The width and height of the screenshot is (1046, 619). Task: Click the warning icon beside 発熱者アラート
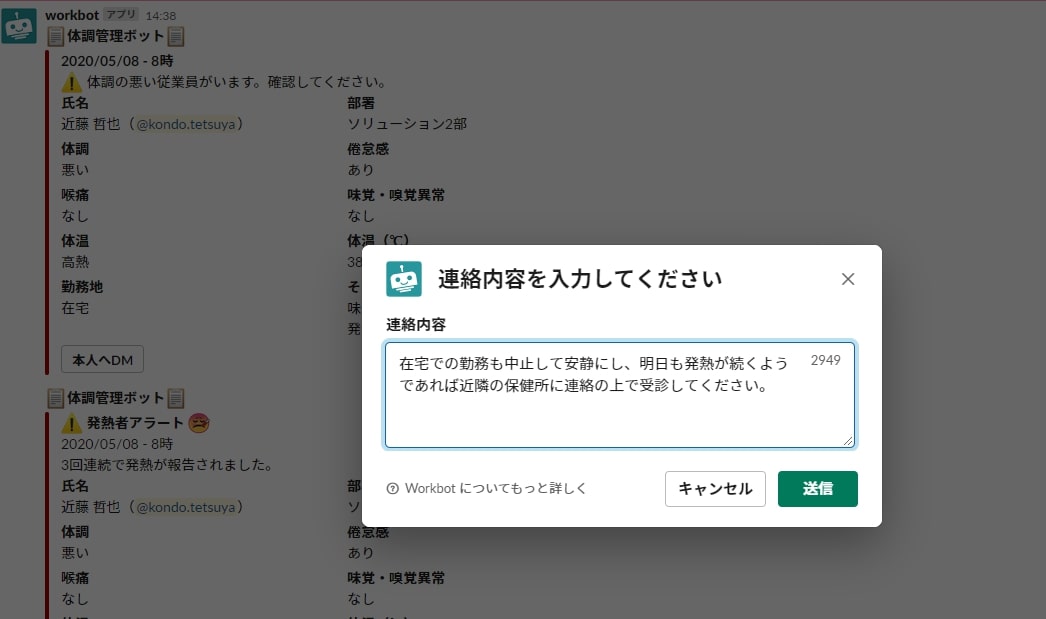(x=71, y=424)
